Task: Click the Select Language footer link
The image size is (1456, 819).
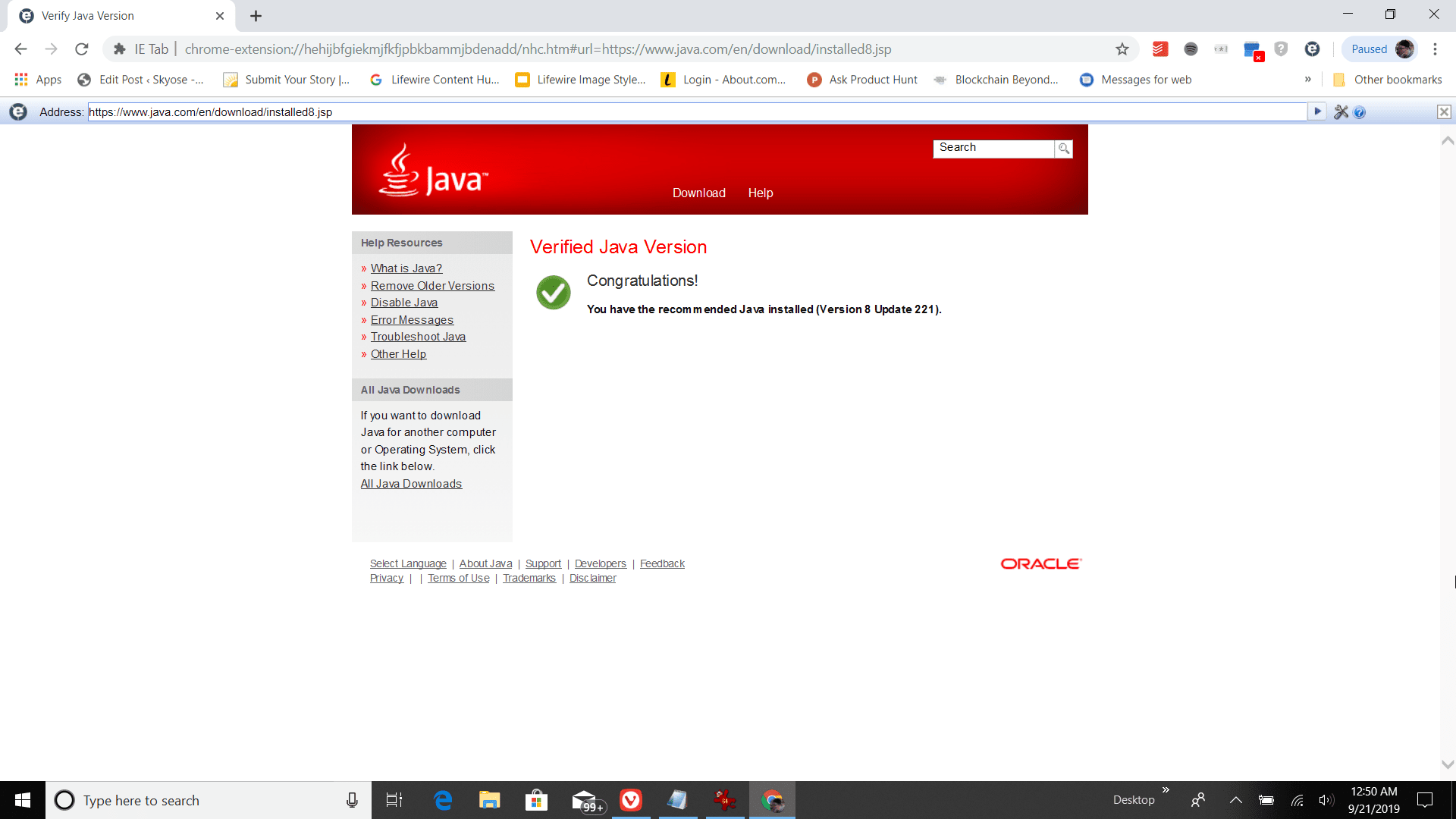Action: pos(408,563)
